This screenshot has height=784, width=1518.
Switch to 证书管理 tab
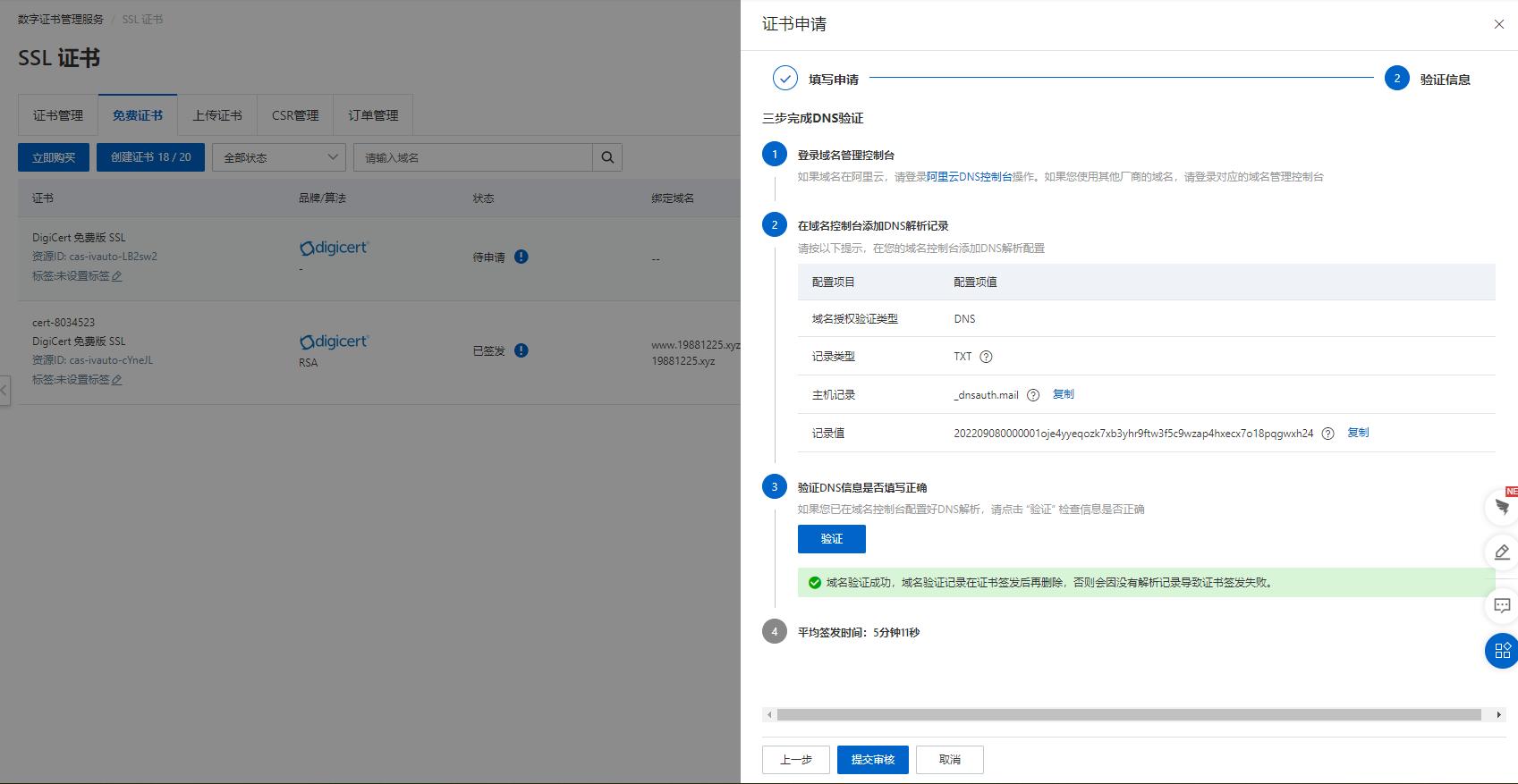click(58, 115)
